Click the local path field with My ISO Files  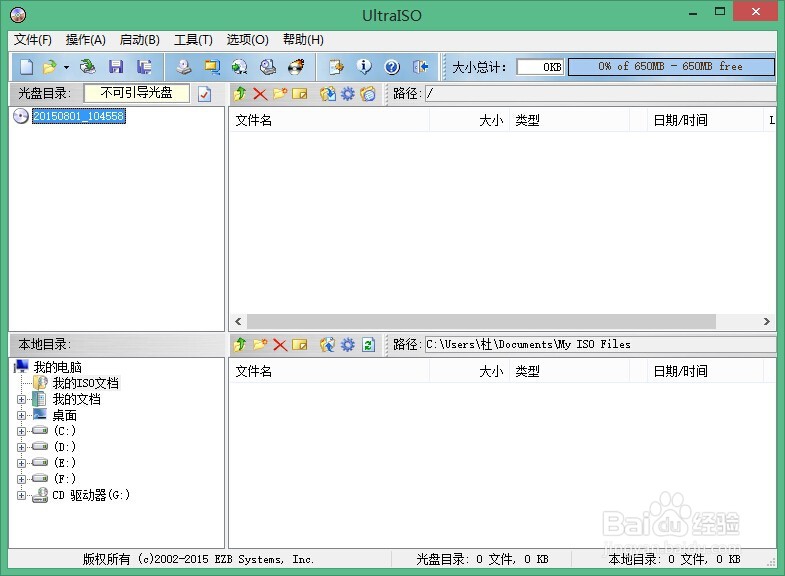pos(601,344)
